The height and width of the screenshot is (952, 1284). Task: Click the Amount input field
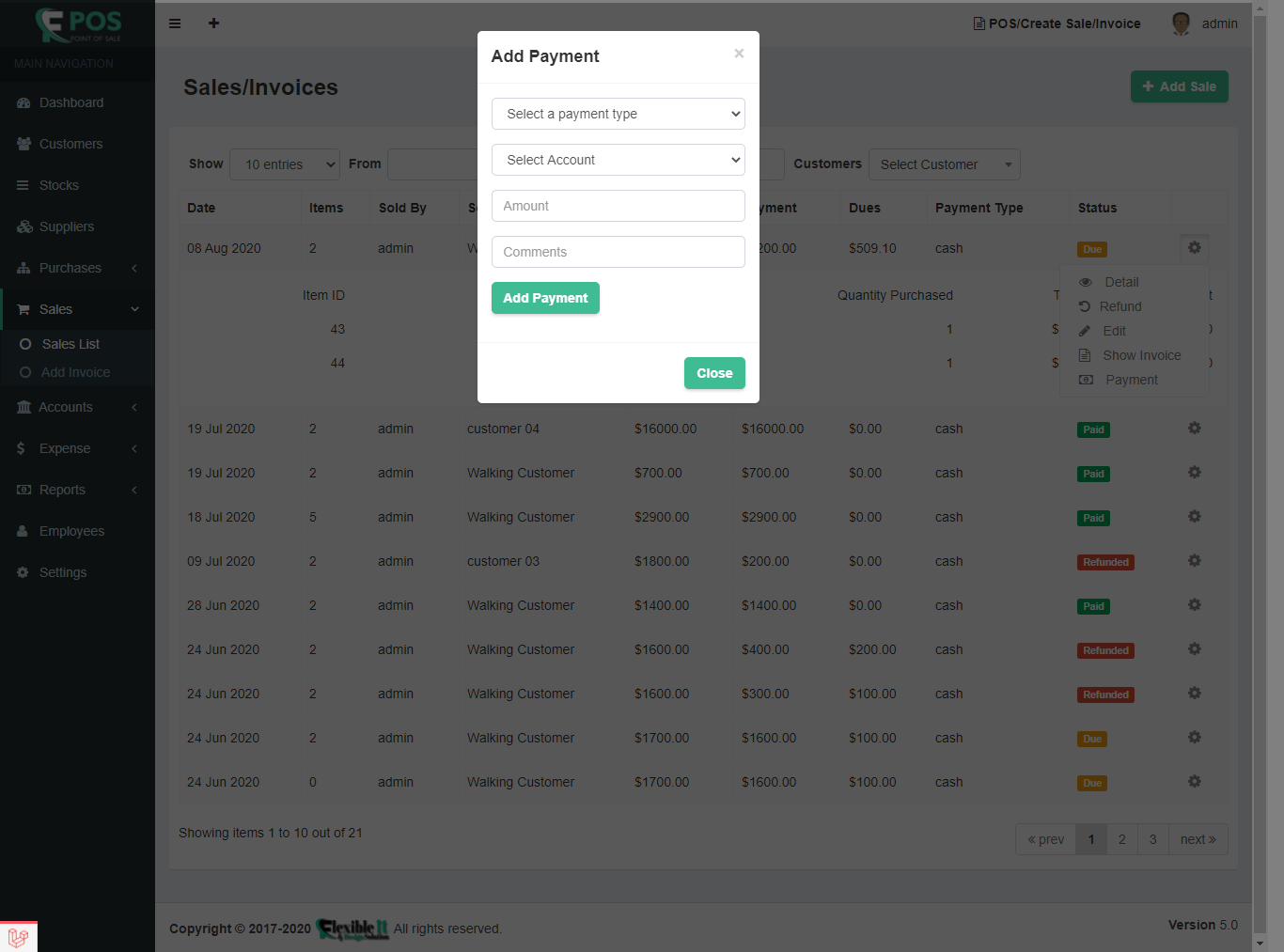point(618,206)
